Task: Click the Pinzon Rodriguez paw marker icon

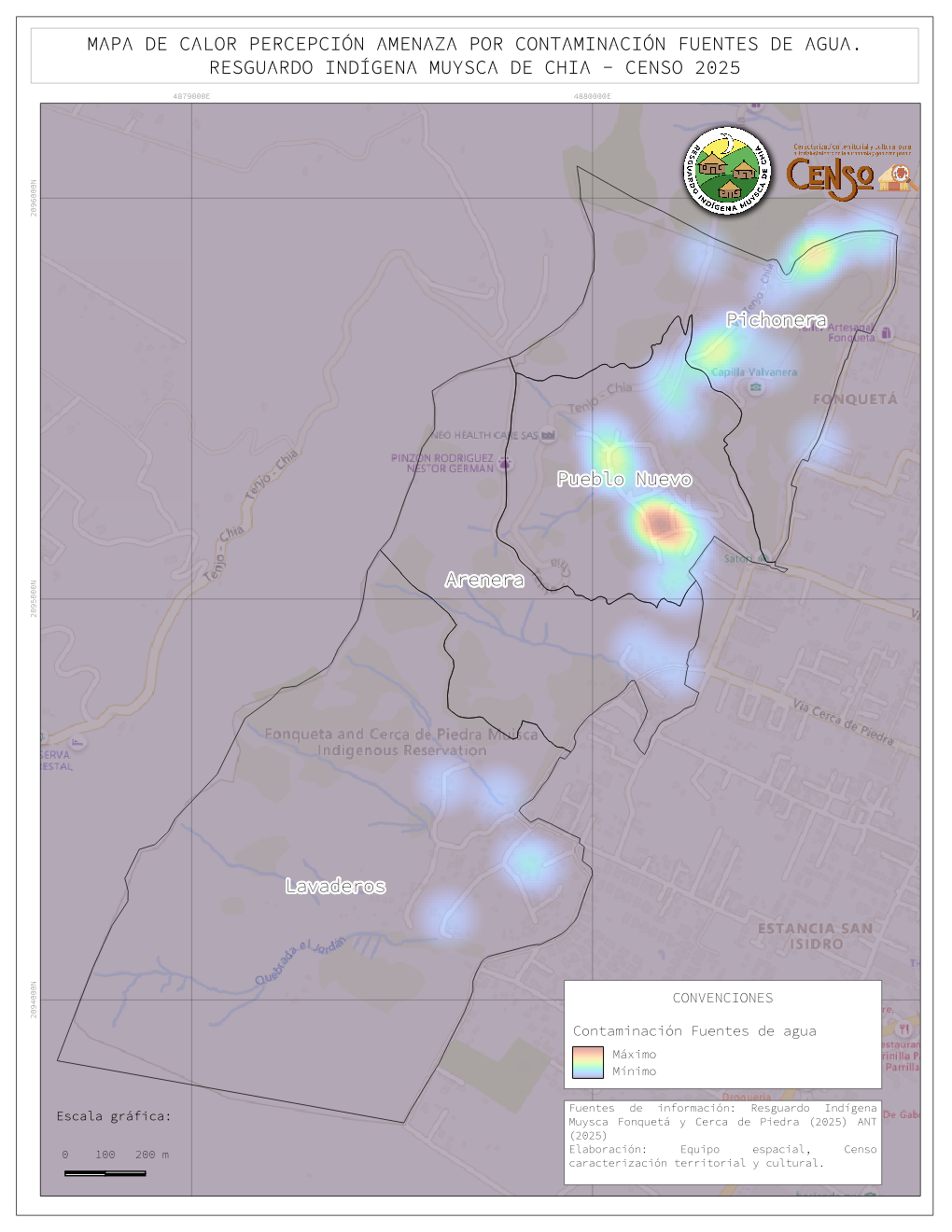Action: click(x=505, y=463)
